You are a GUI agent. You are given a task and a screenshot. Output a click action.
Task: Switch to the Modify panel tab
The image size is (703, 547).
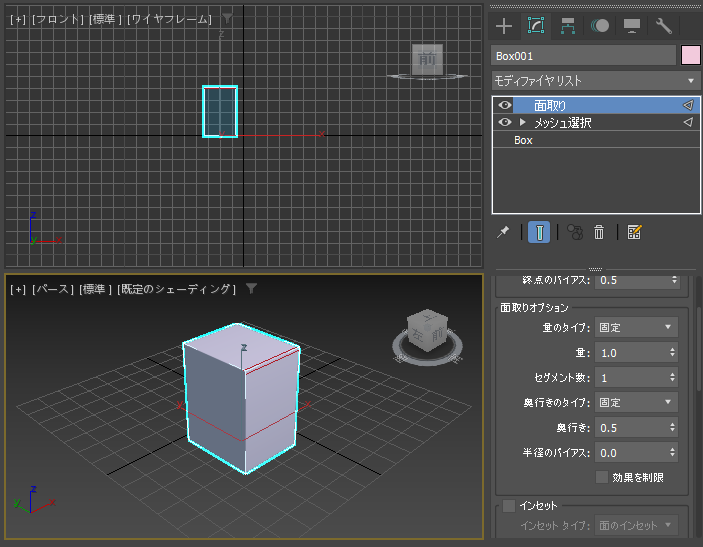coord(536,26)
